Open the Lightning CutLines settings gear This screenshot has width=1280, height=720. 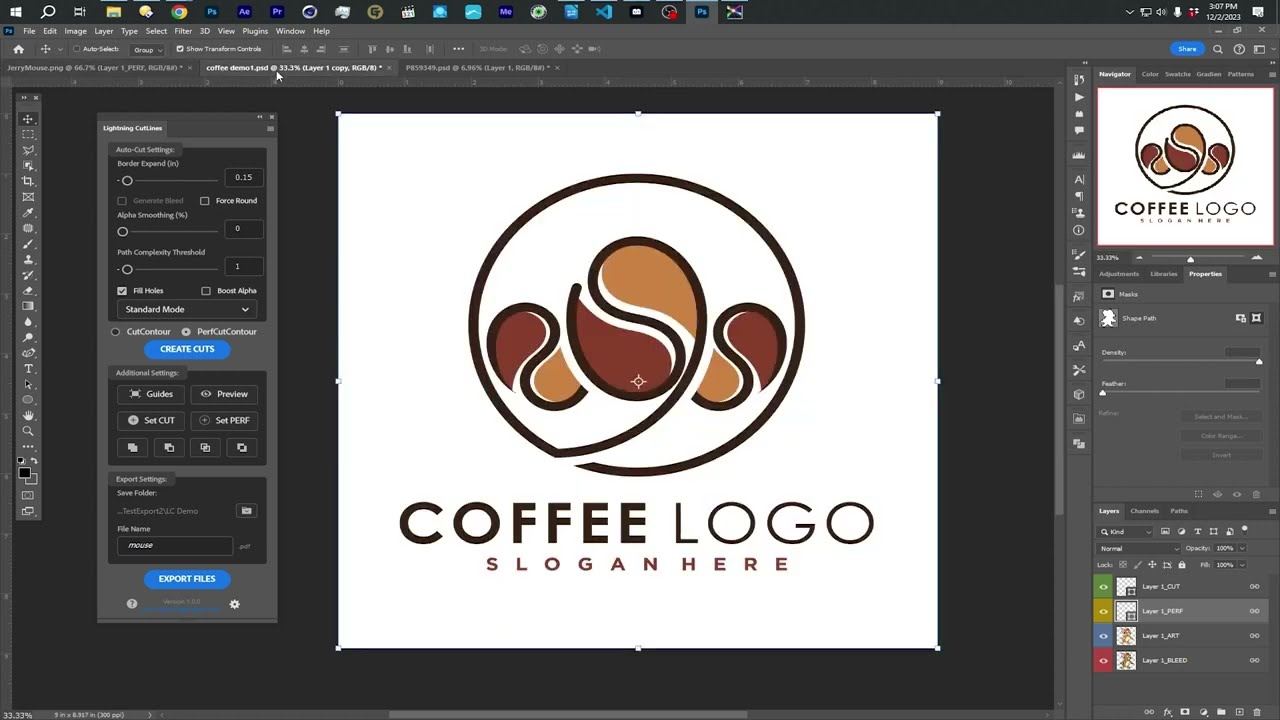coord(234,604)
